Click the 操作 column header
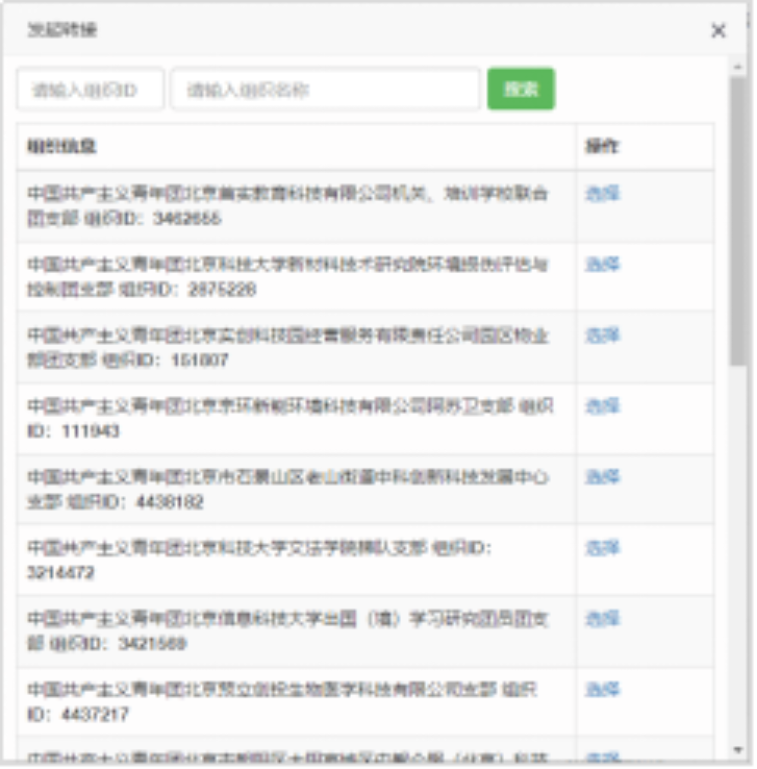The height and width of the screenshot is (769, 757). (602, 147)
